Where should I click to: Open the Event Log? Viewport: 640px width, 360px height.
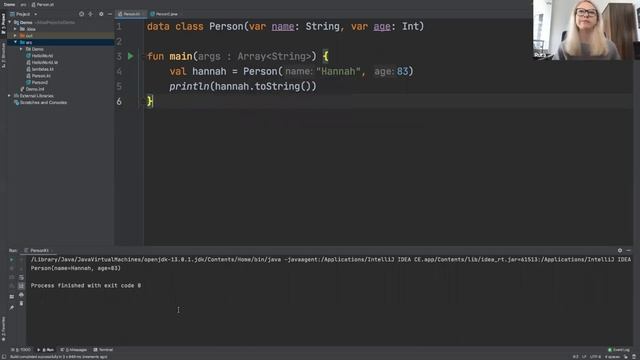[x=619, y=350]
